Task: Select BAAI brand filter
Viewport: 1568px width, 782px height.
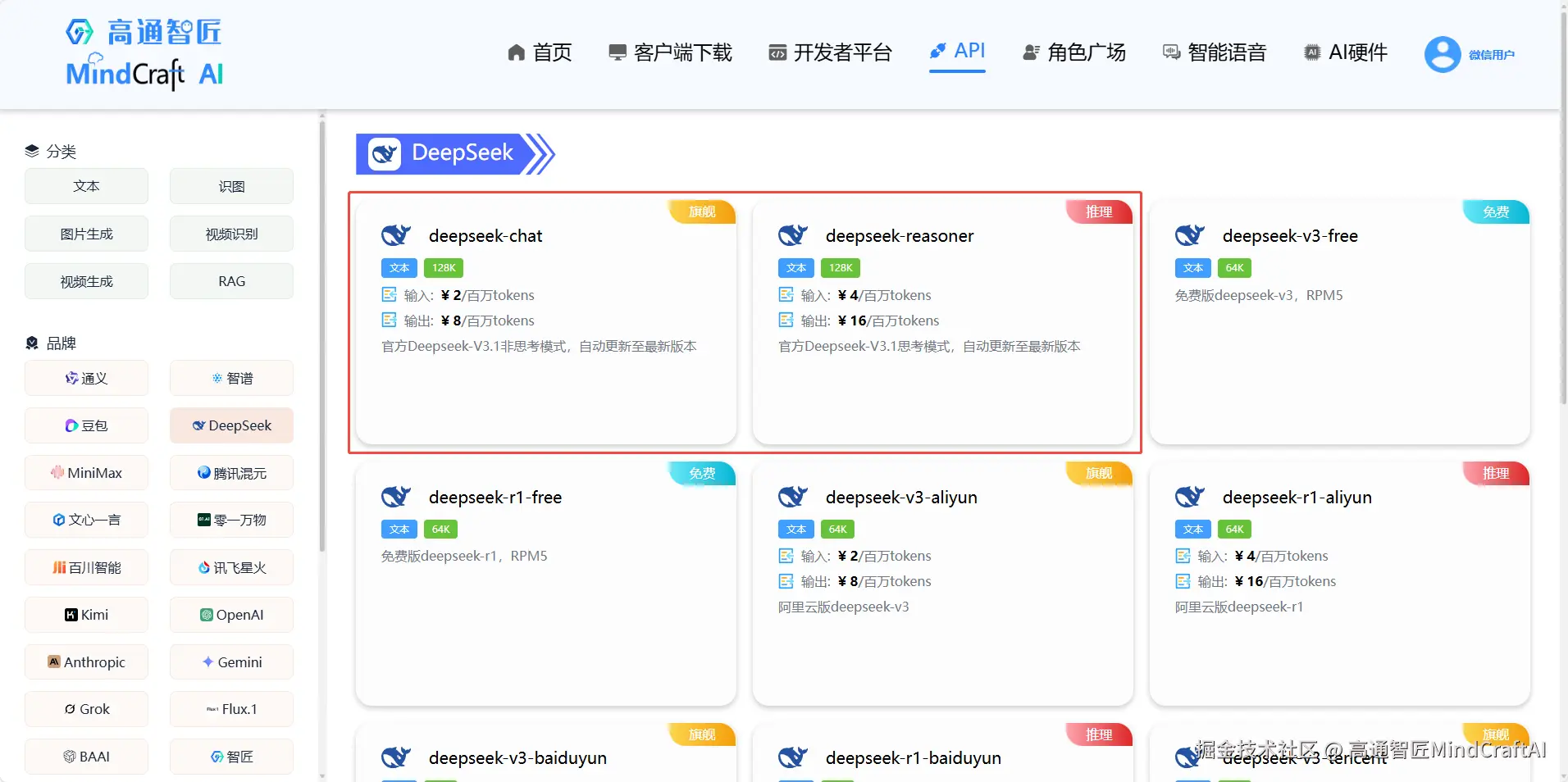Action: click(86, 757)
